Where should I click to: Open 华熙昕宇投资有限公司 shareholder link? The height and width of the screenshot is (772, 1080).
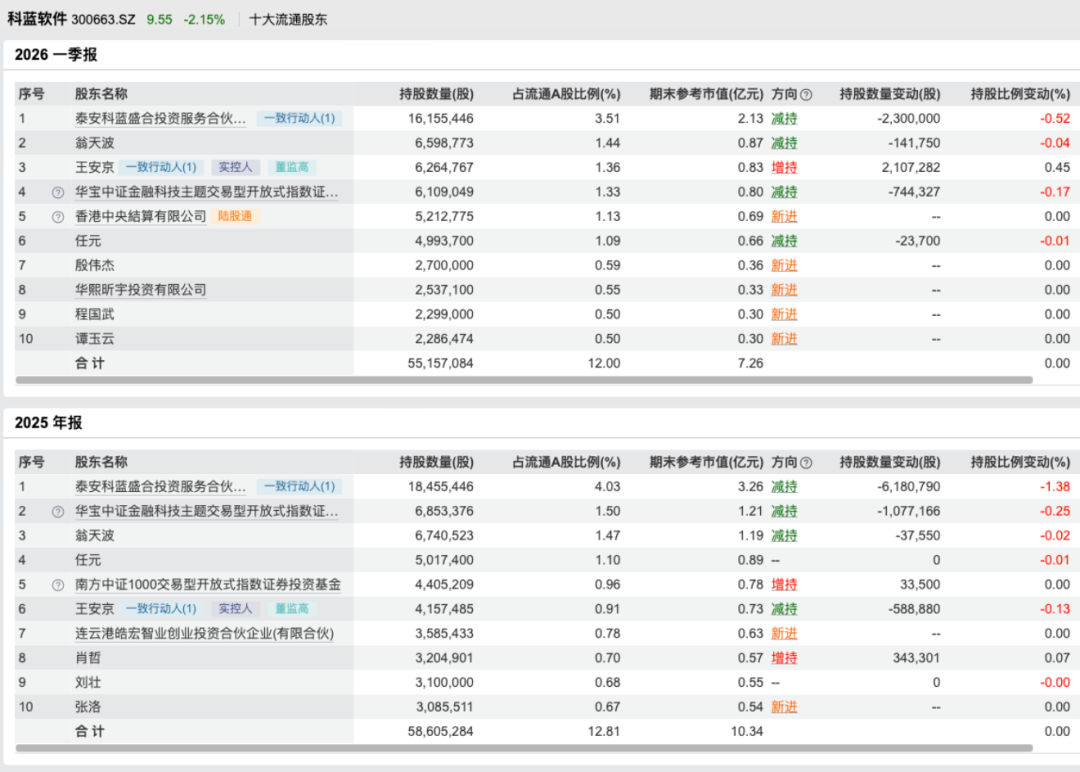click(x=141, y=290)
